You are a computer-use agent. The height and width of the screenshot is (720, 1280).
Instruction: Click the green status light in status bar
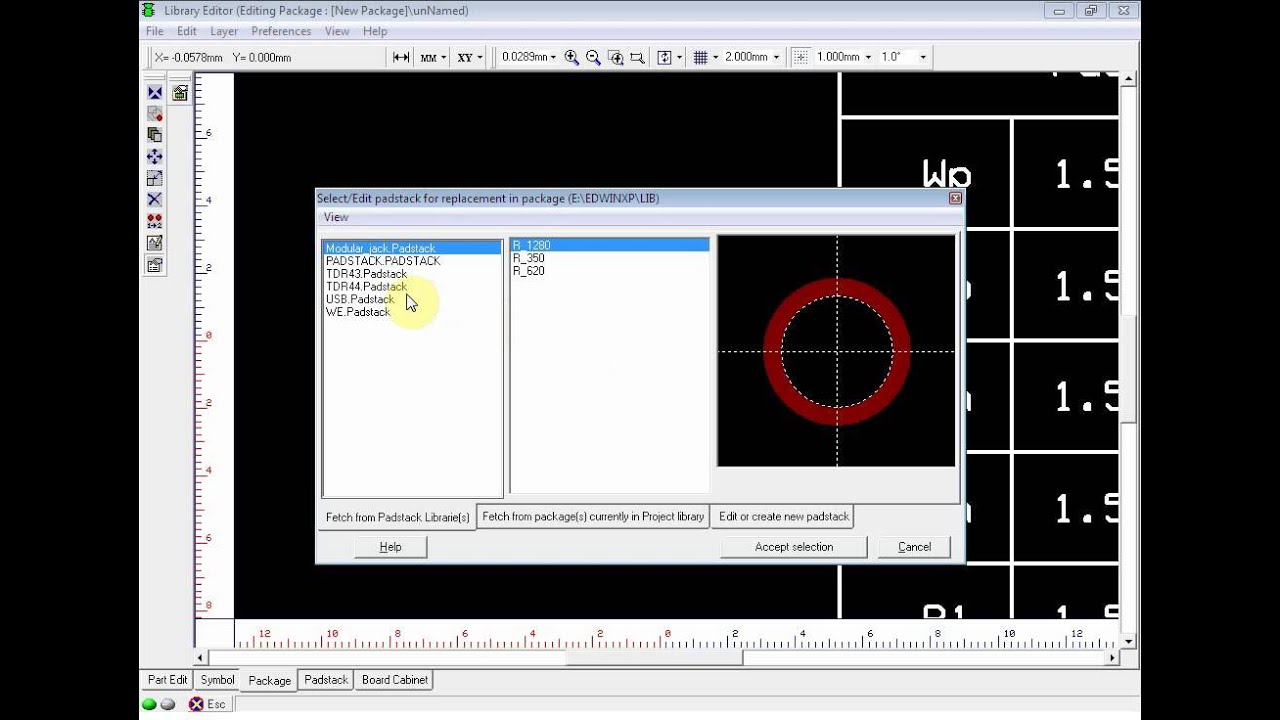click(149, 704)
